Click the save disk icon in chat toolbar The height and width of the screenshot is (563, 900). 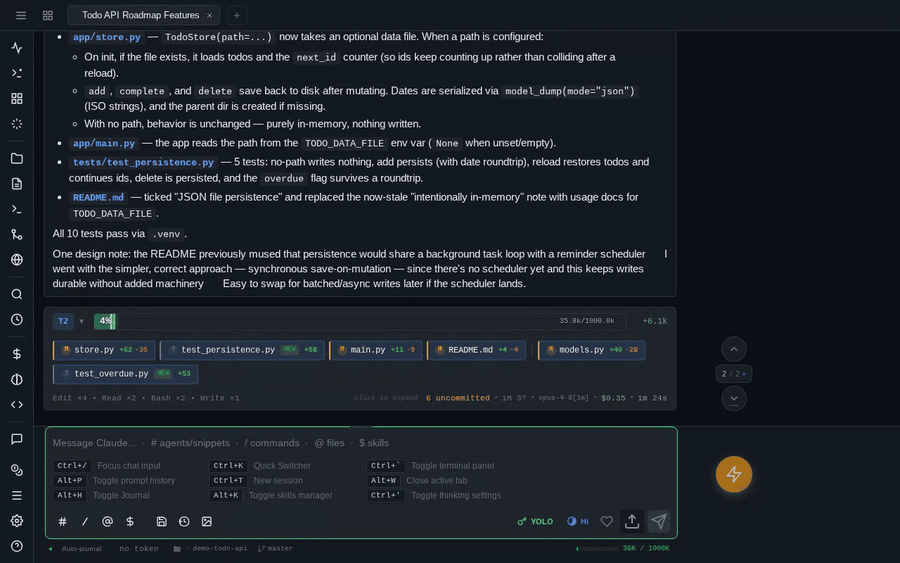[x=161, y=522]
